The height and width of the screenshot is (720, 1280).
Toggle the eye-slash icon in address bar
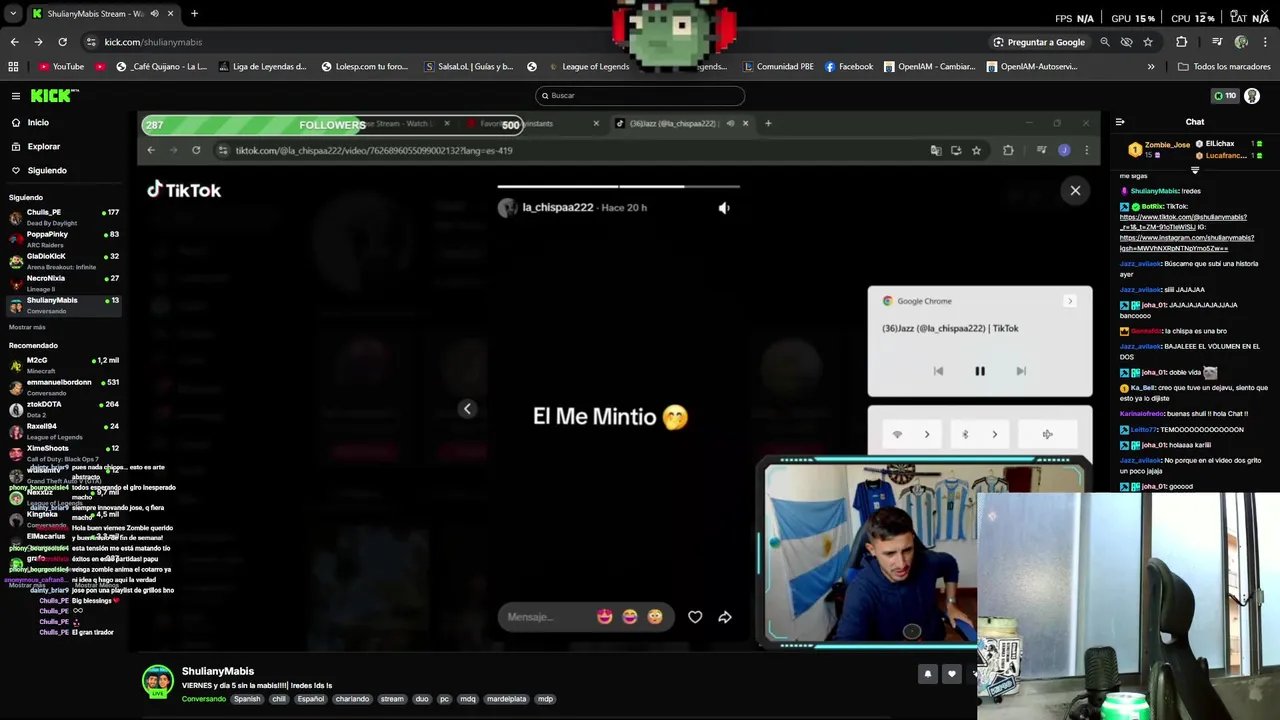[x=1126, y=42]
